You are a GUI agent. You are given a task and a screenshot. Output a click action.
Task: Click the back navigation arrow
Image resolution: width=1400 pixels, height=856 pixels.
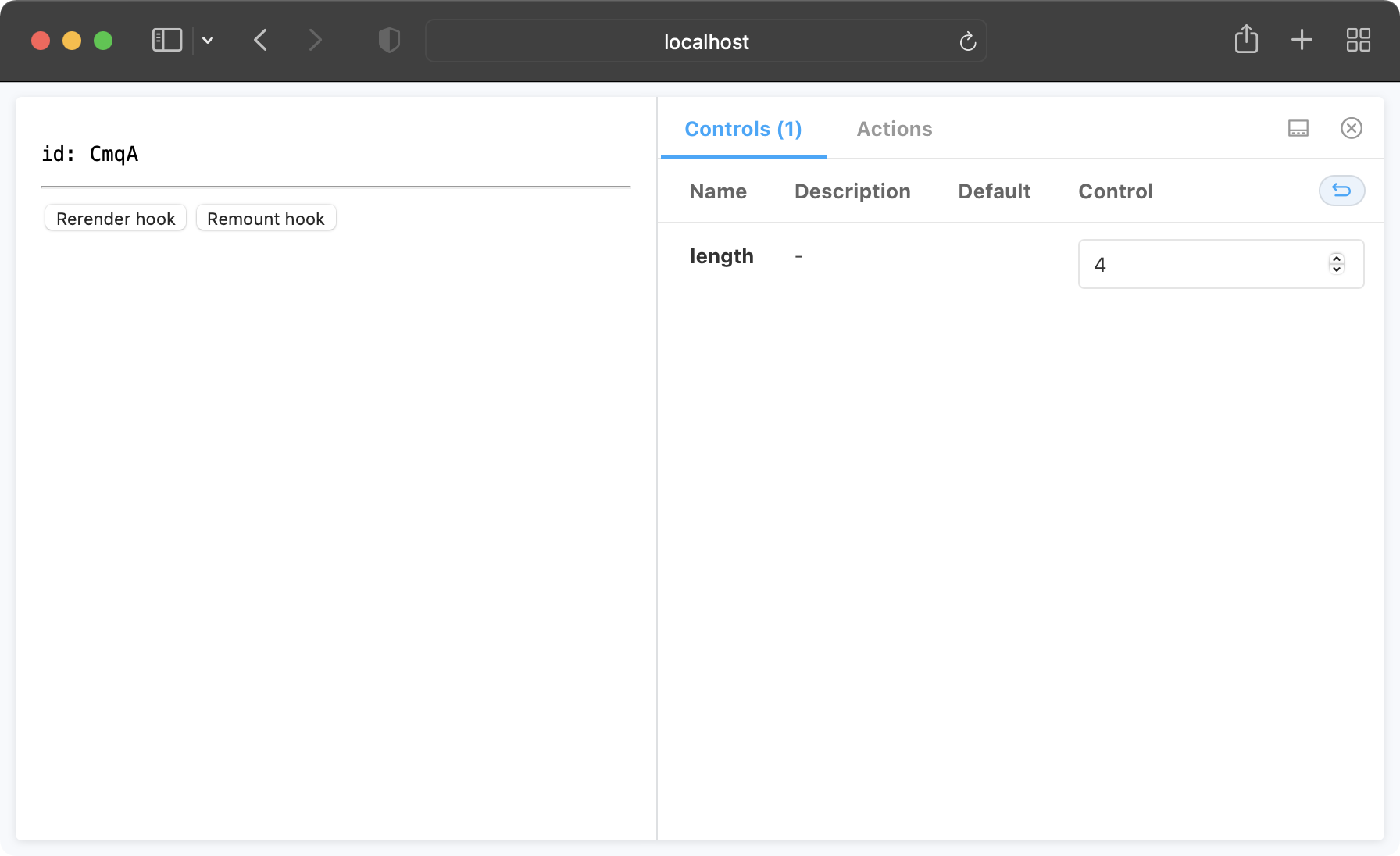(261, 40)
